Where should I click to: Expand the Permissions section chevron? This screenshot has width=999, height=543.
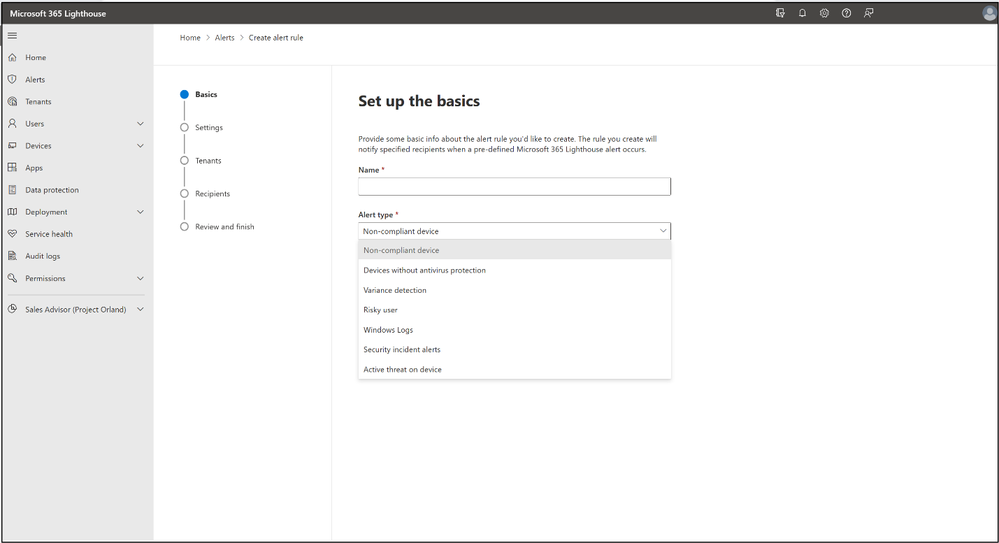tap(140, 278)
